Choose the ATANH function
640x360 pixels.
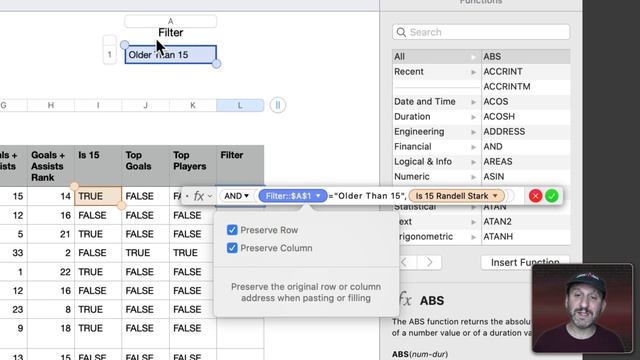point(526,237)
